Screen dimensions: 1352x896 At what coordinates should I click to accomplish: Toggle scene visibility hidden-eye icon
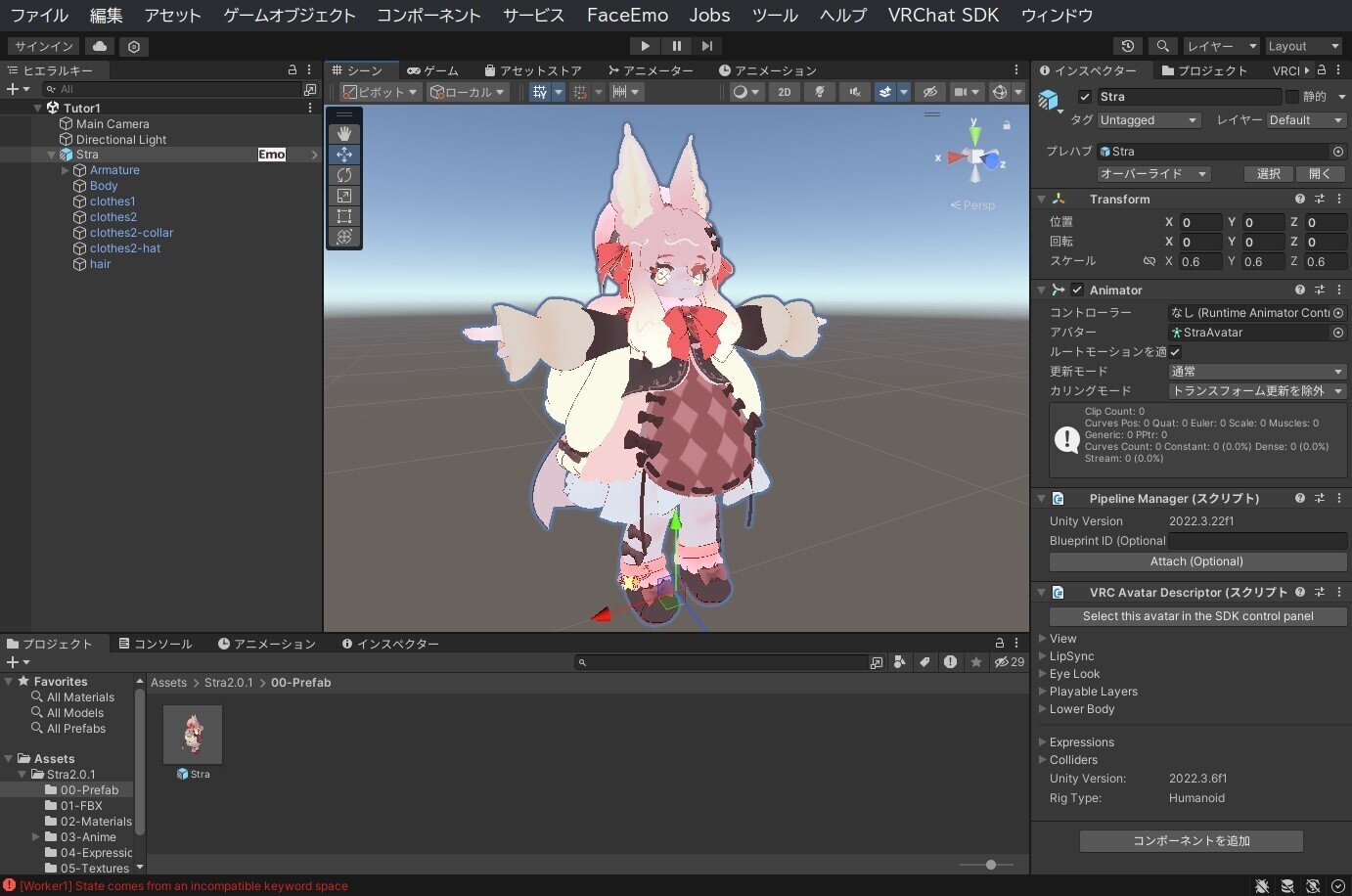pyautogui.click(x=930, y=92)
